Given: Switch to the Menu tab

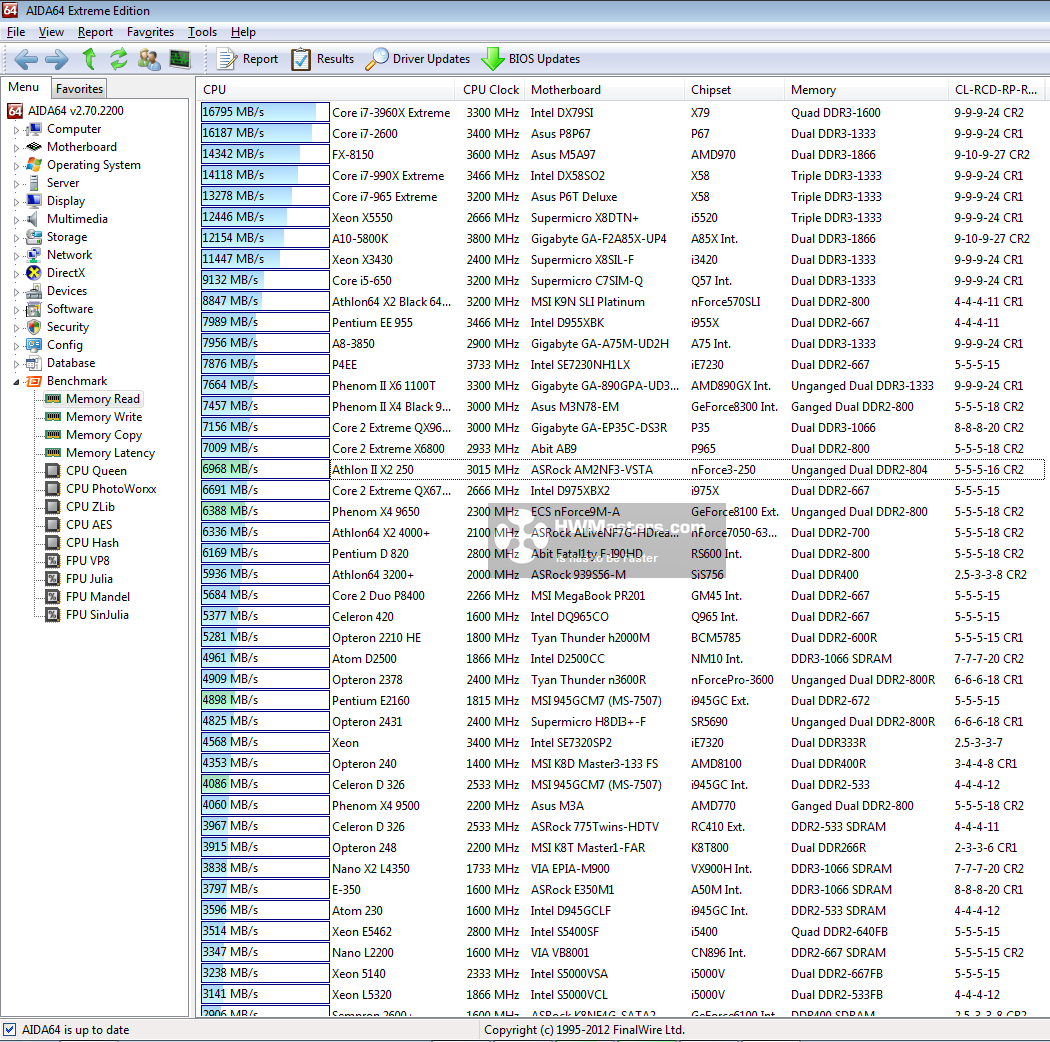Looking at the screenshot, I should pyautogui.click(x=23, y=87).
